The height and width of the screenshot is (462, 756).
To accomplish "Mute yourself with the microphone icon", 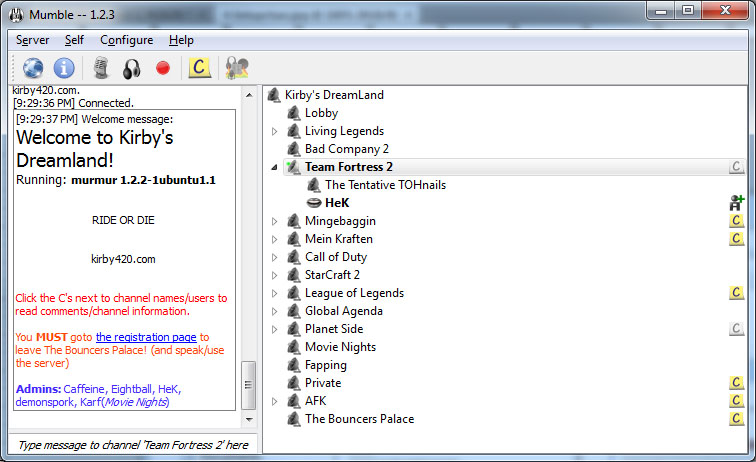I will tap(101, 68).
